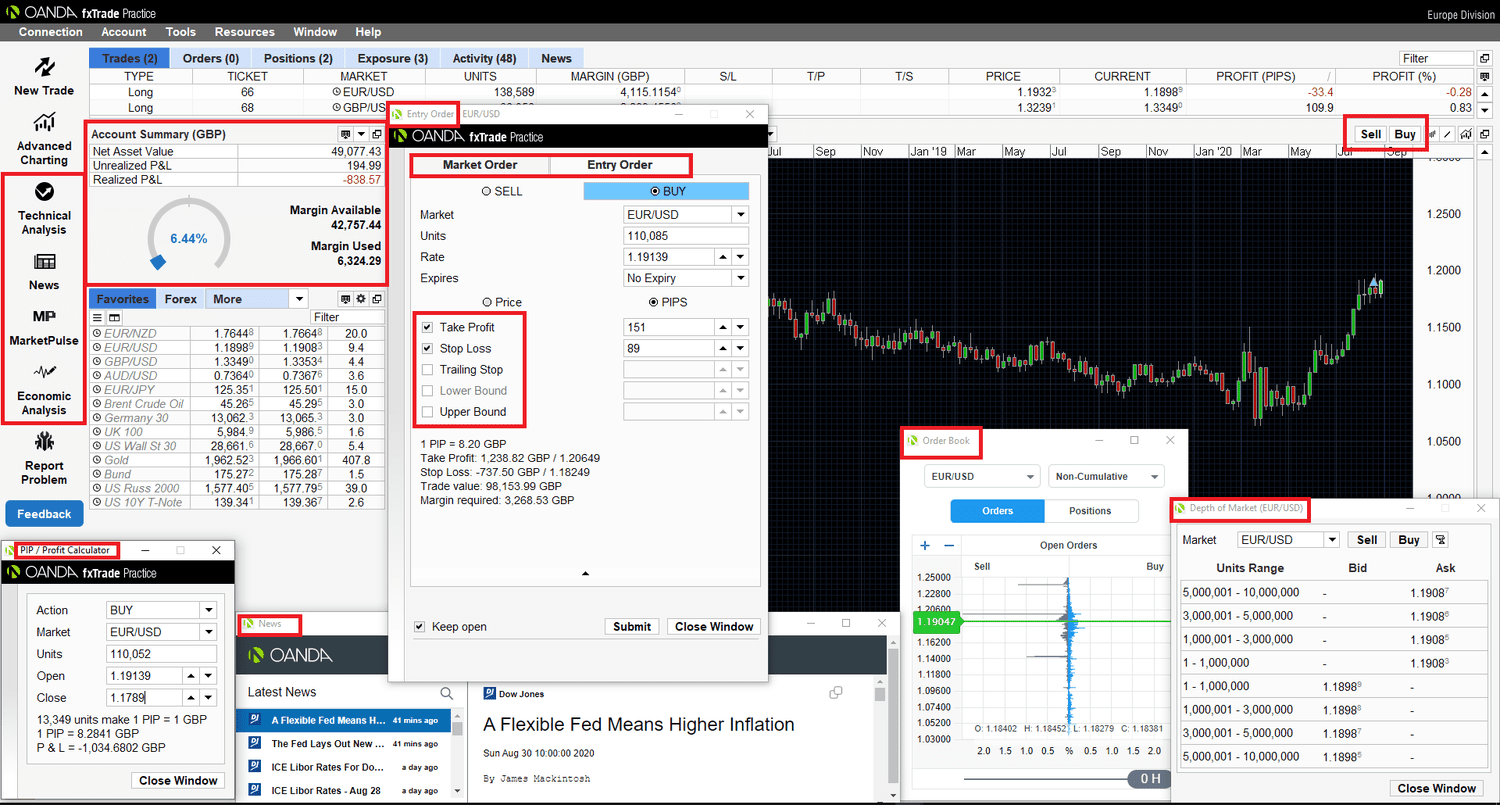Uncheck the Keep open checkbox
This screenshot has height=805, width=1500.
(x=420, y=627)
